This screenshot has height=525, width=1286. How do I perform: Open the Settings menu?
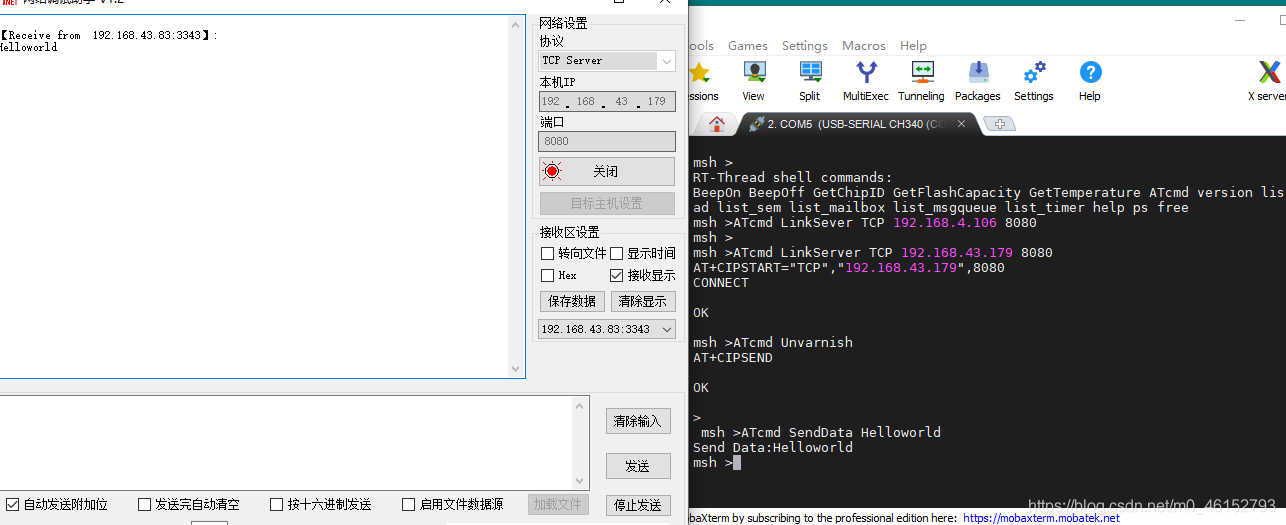tap(805, 45)
